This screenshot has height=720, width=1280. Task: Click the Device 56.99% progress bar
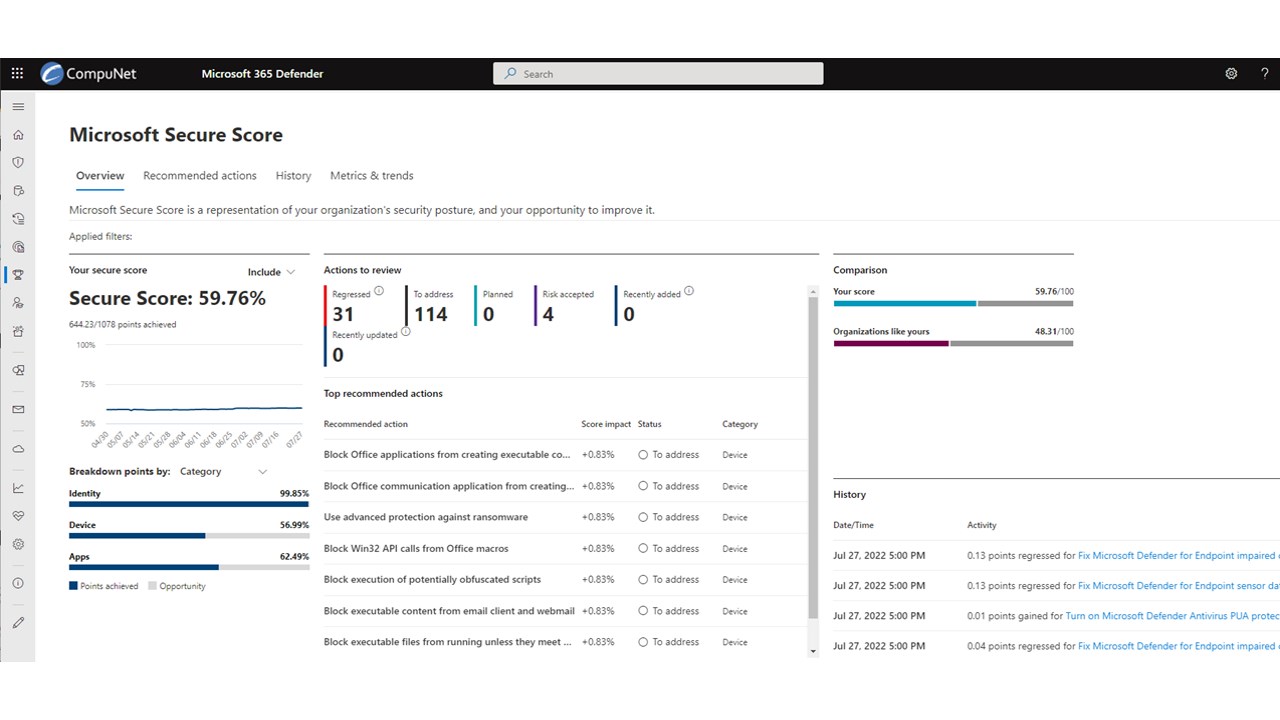(x=189, y=536)
